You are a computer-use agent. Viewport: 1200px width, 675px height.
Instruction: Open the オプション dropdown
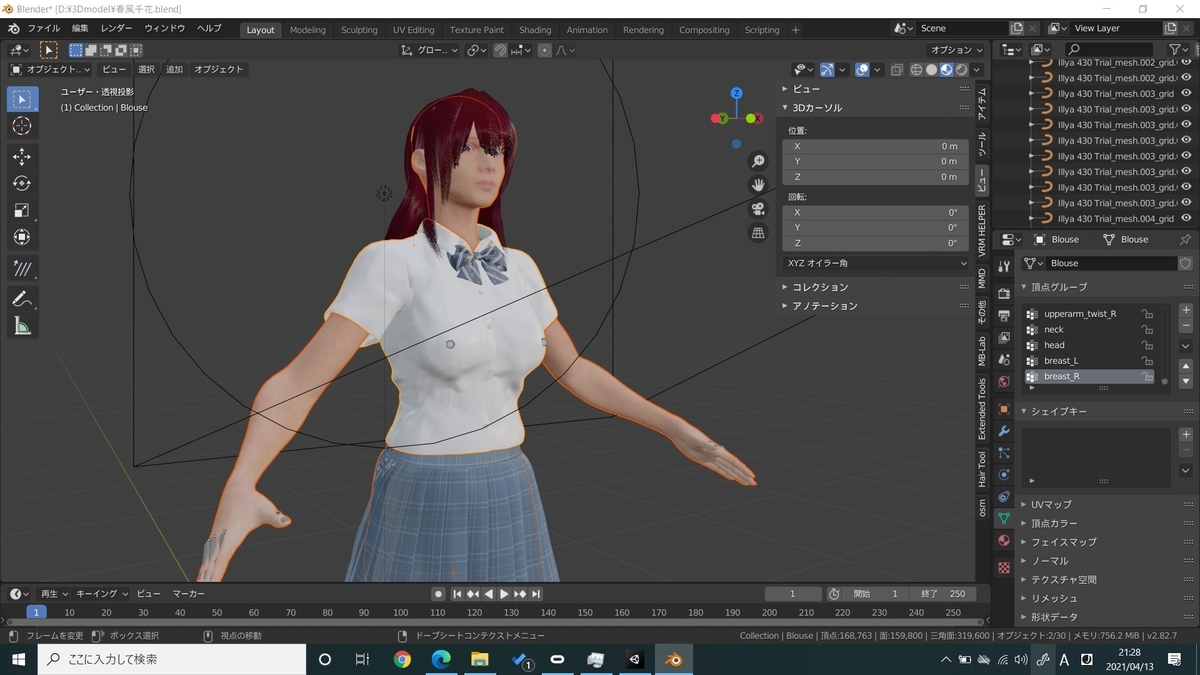[x=955, y=50]
